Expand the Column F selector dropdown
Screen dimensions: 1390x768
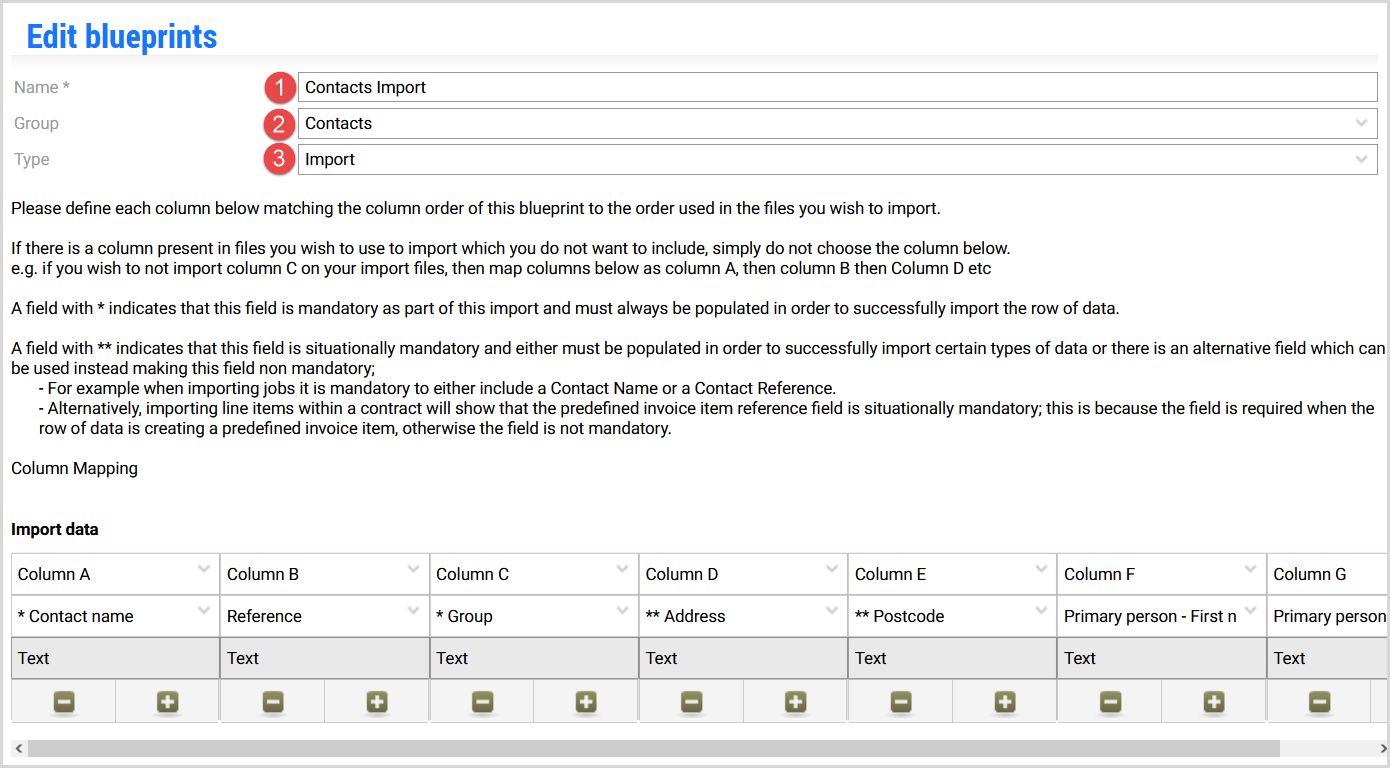coord(1161,574)
